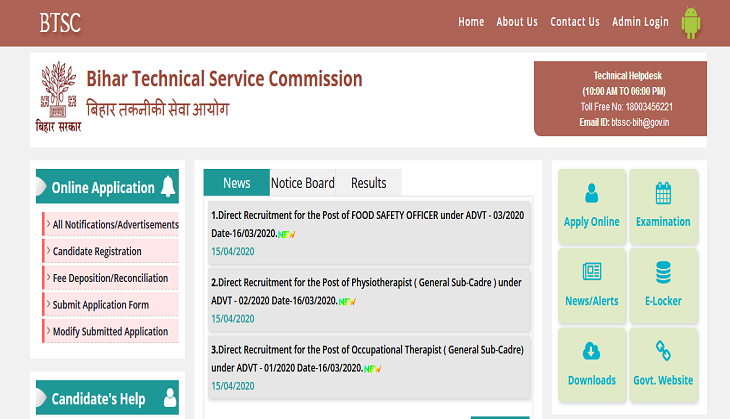The height and width of the screenshot is (419, 730).
Task: Click date 15/04/2020 under Physiotherapist news
Action: click(x=233, y=318)
